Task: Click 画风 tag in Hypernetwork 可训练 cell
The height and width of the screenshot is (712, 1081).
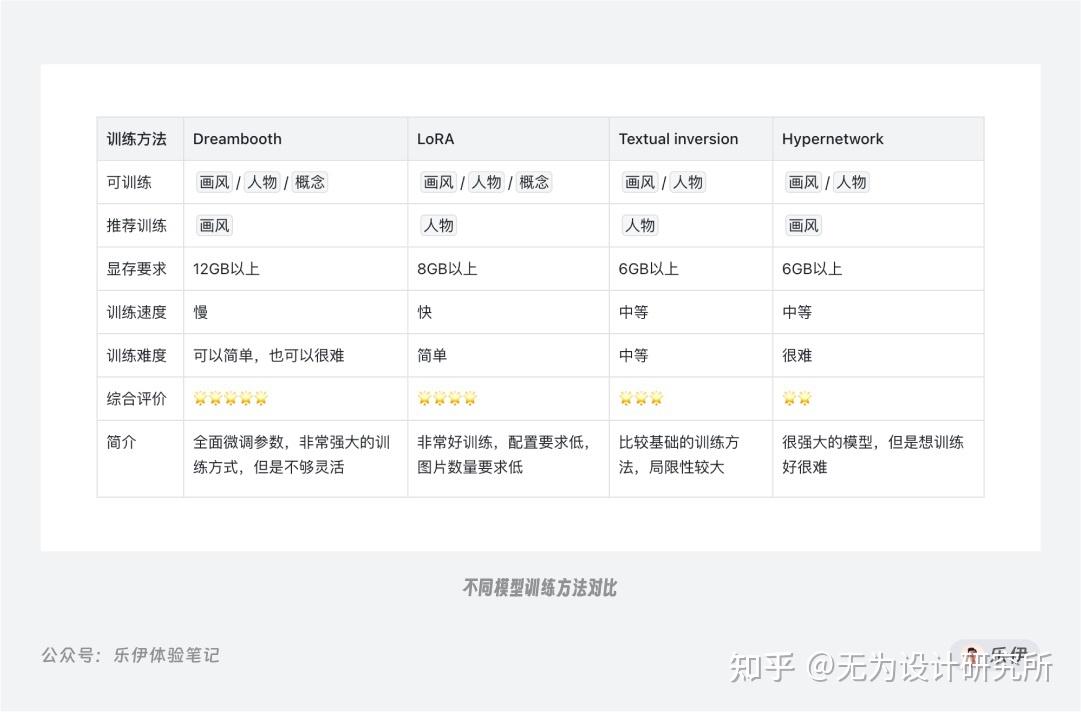Action: pos(803,183)
